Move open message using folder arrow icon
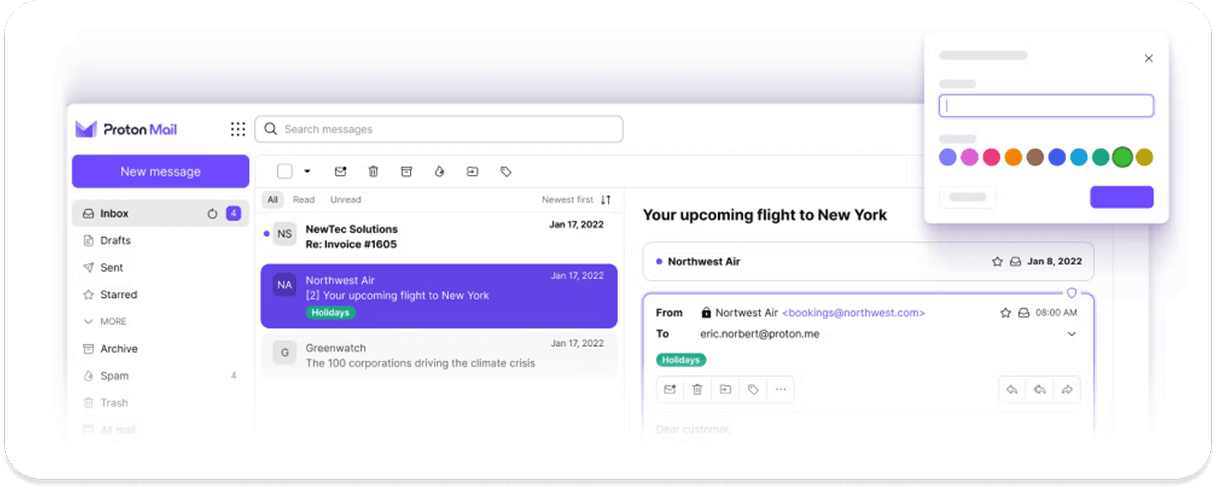Viewport: 1216px width, 489px height. [725, 389]
